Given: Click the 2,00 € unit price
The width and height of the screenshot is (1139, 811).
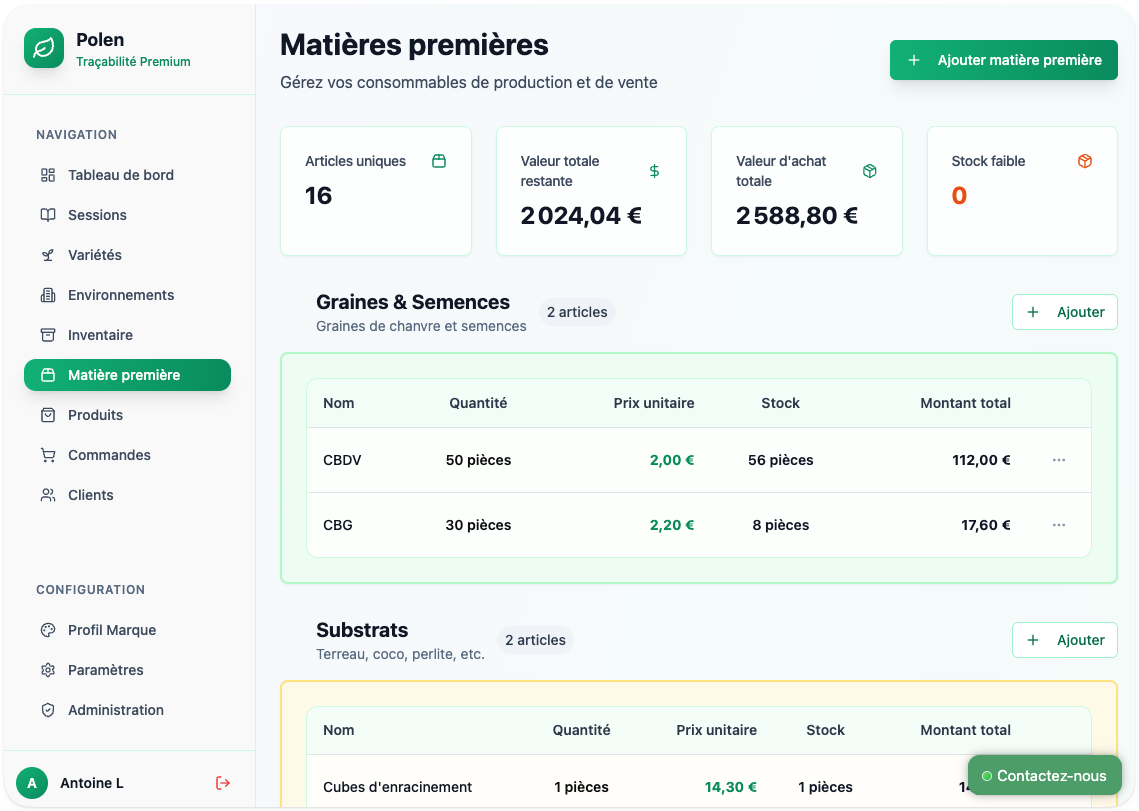Looking at the screenshot, I should coord(672,460).
